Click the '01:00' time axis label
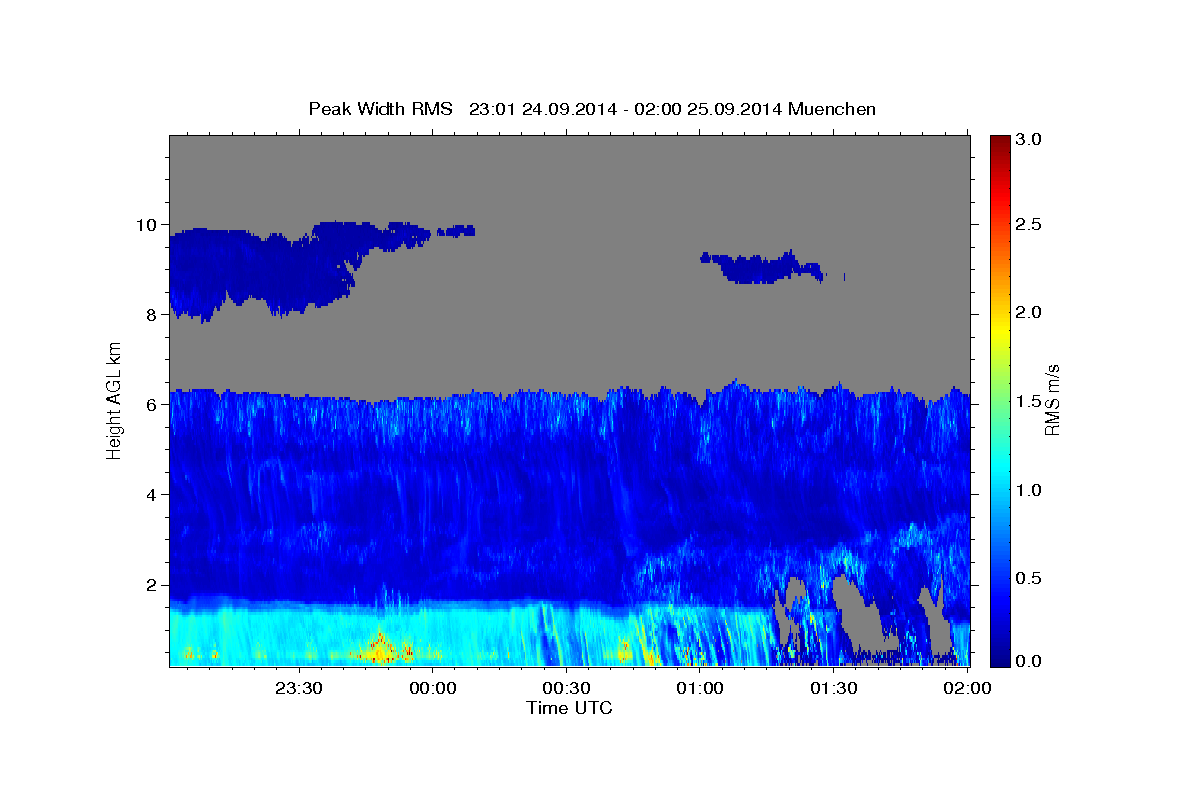 pyautogui.click(x=700, y=688)
